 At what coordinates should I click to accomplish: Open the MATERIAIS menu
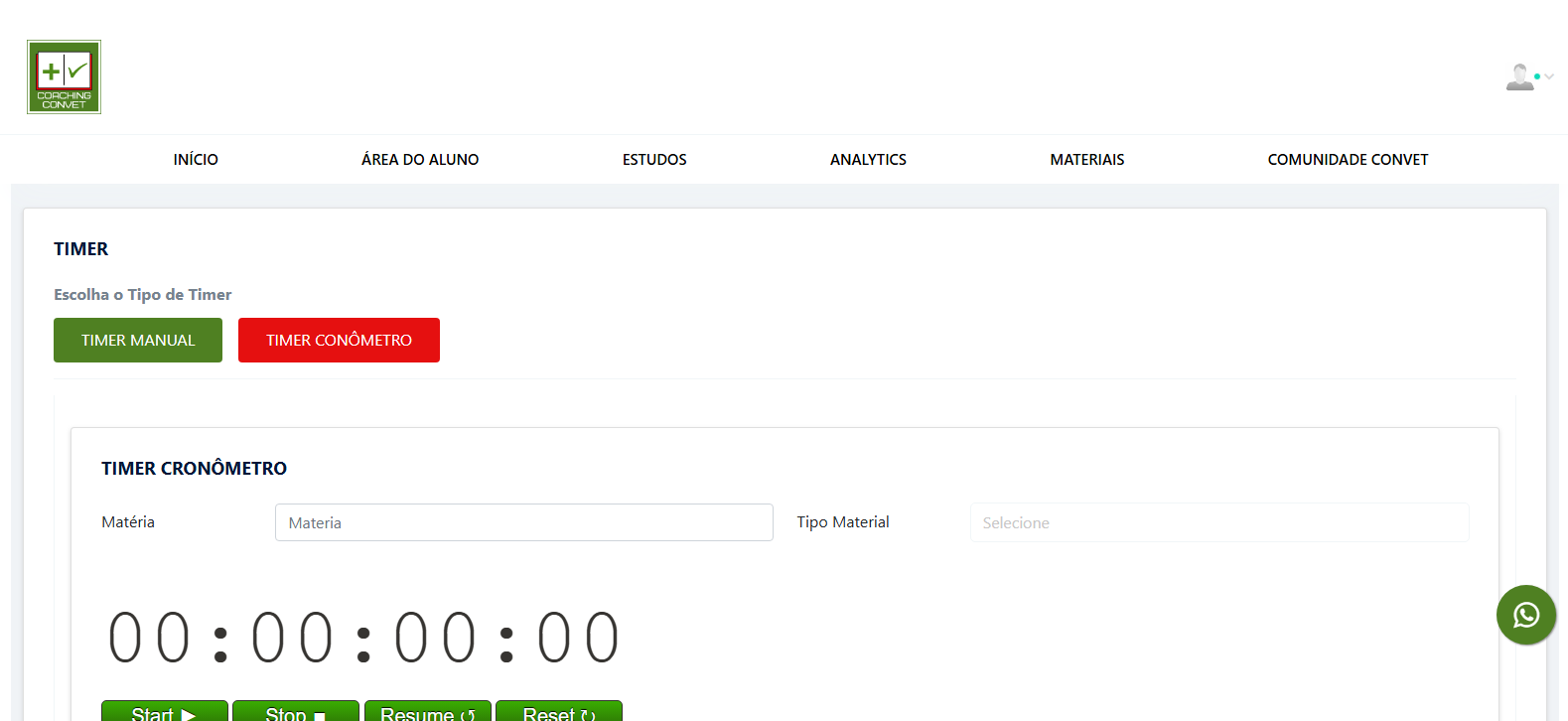pos(1087,160)
